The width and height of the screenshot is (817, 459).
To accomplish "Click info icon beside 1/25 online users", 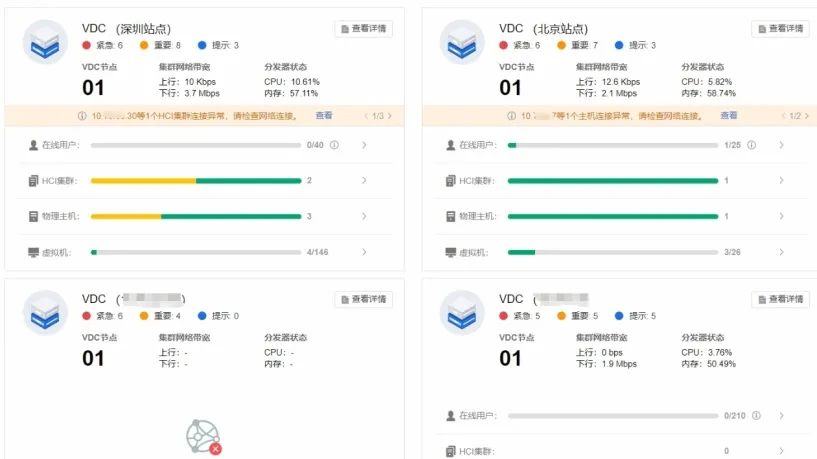I will pyautogui.click(x=751, y=145).
